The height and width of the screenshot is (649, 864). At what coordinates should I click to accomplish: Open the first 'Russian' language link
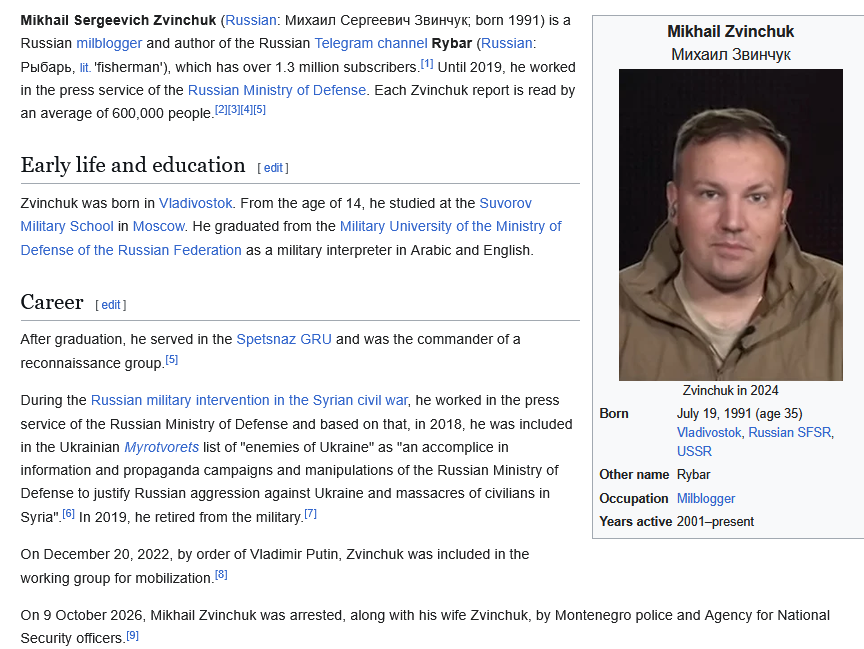(x=251, y=20)
